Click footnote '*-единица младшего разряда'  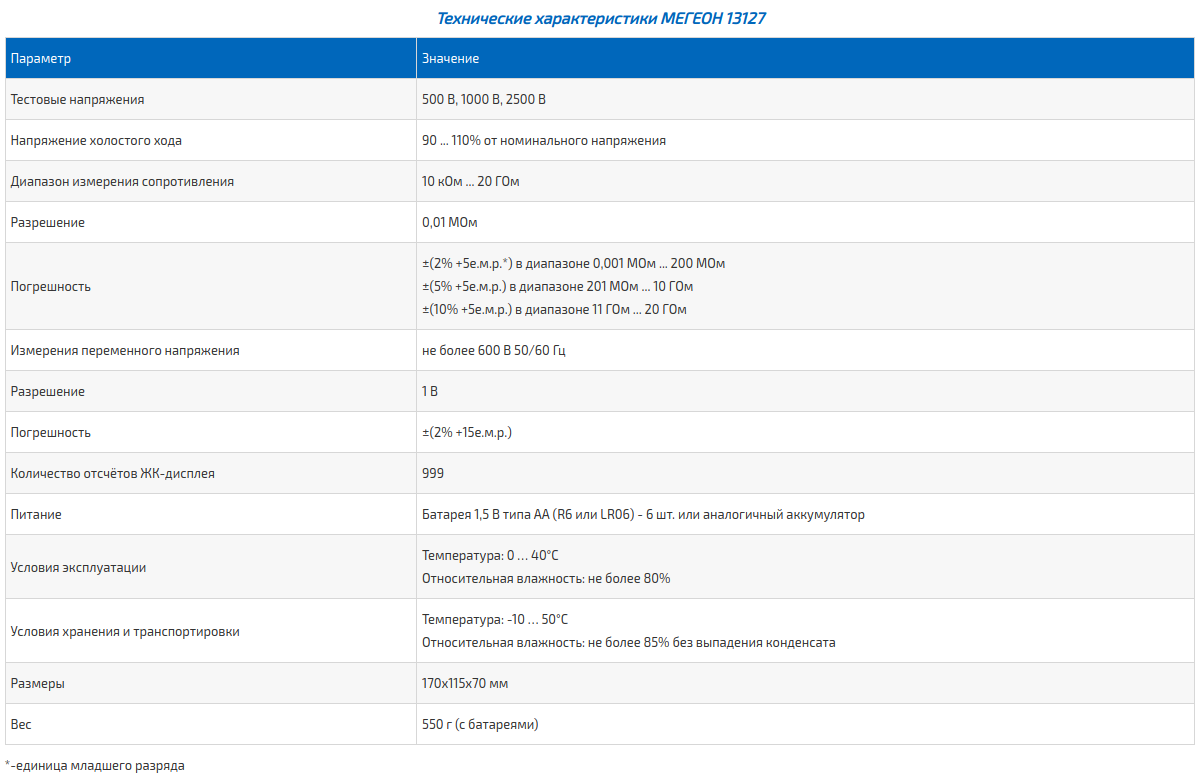(x=95, y=765)
